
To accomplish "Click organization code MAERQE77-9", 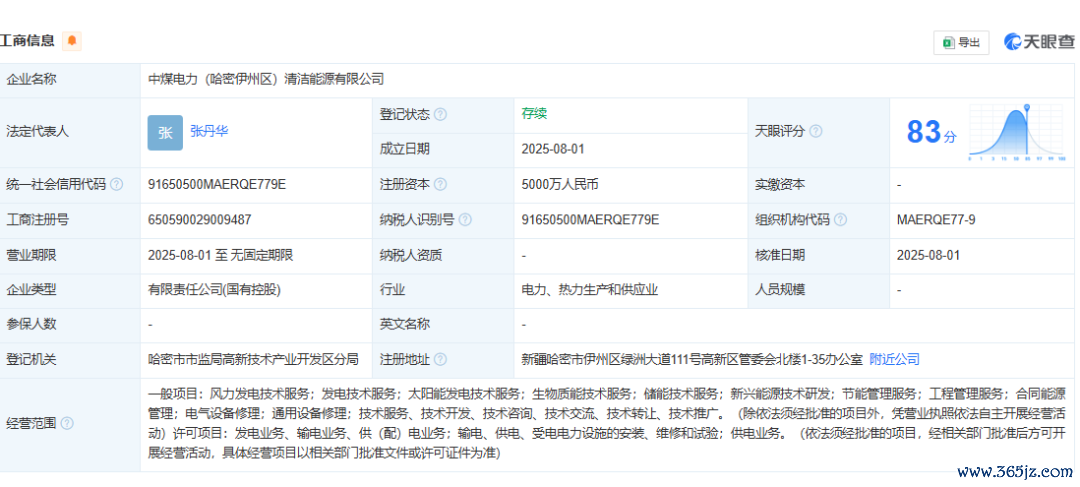I will coord(936,220).
